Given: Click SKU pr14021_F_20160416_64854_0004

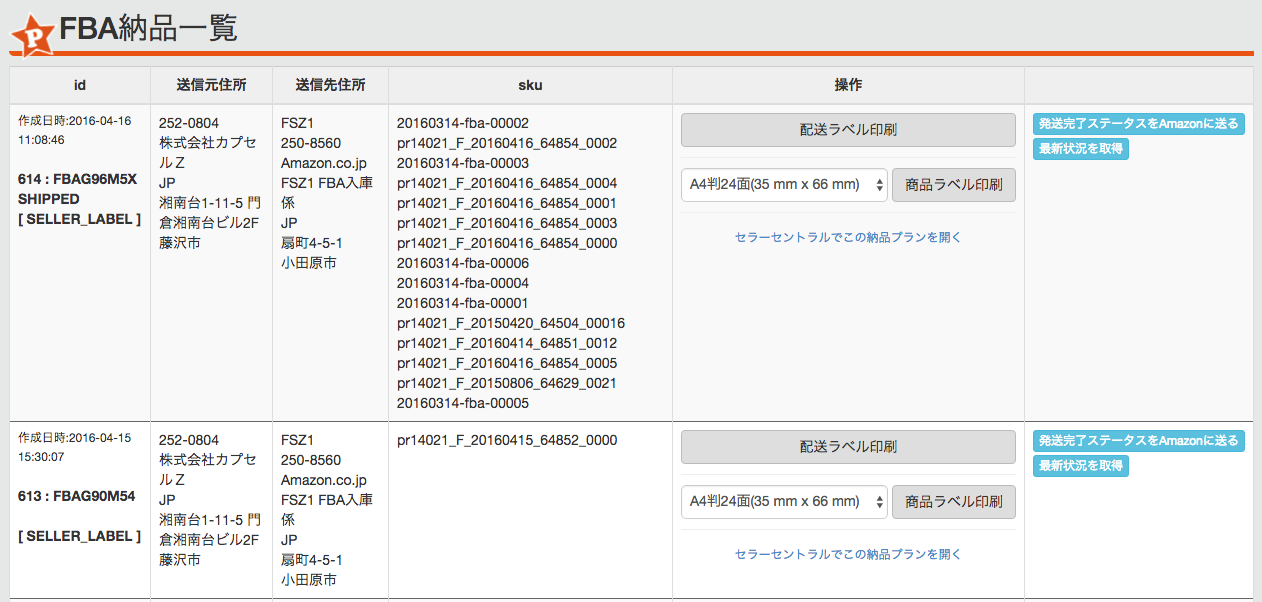Looking at the screenshot, I should coord(507,183).
